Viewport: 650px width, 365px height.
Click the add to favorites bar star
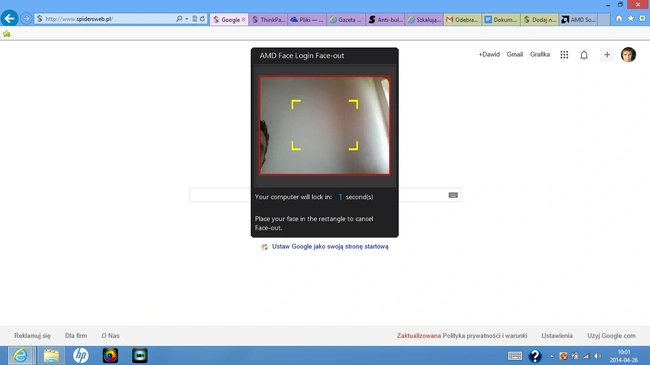click(x=7, y=34)
